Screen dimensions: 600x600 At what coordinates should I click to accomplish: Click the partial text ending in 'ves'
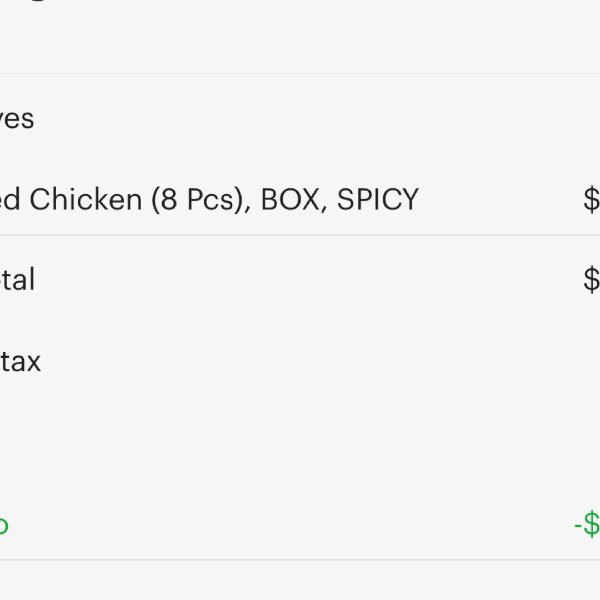coord(17,119)
